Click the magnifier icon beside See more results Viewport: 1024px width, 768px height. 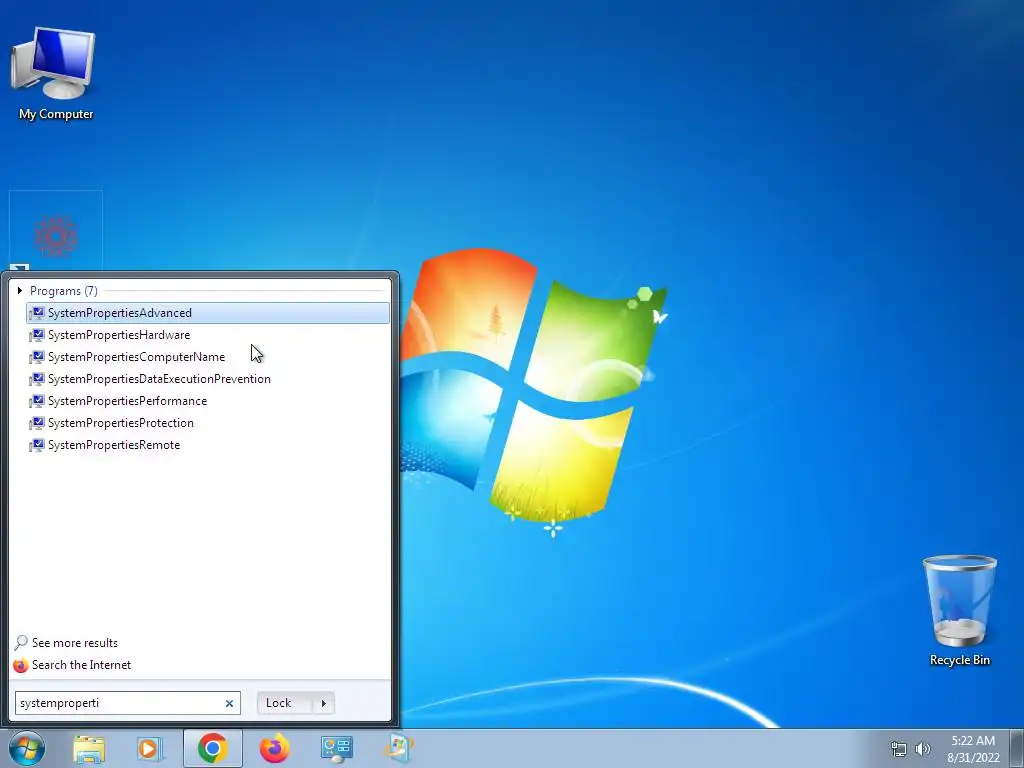coord(21,643)
